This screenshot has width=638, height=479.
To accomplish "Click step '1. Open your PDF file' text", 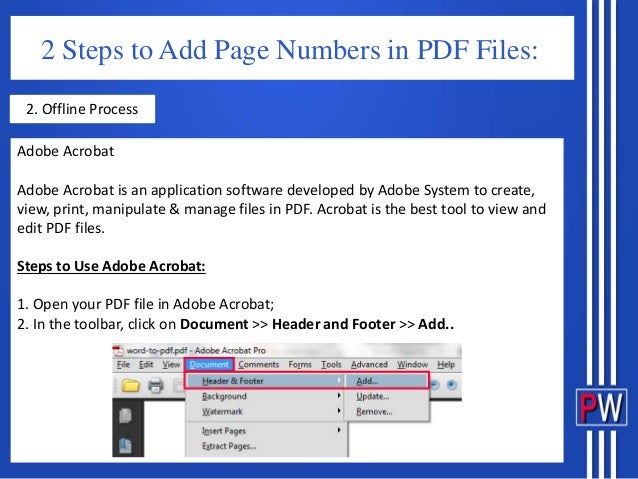I will point(146,304).
